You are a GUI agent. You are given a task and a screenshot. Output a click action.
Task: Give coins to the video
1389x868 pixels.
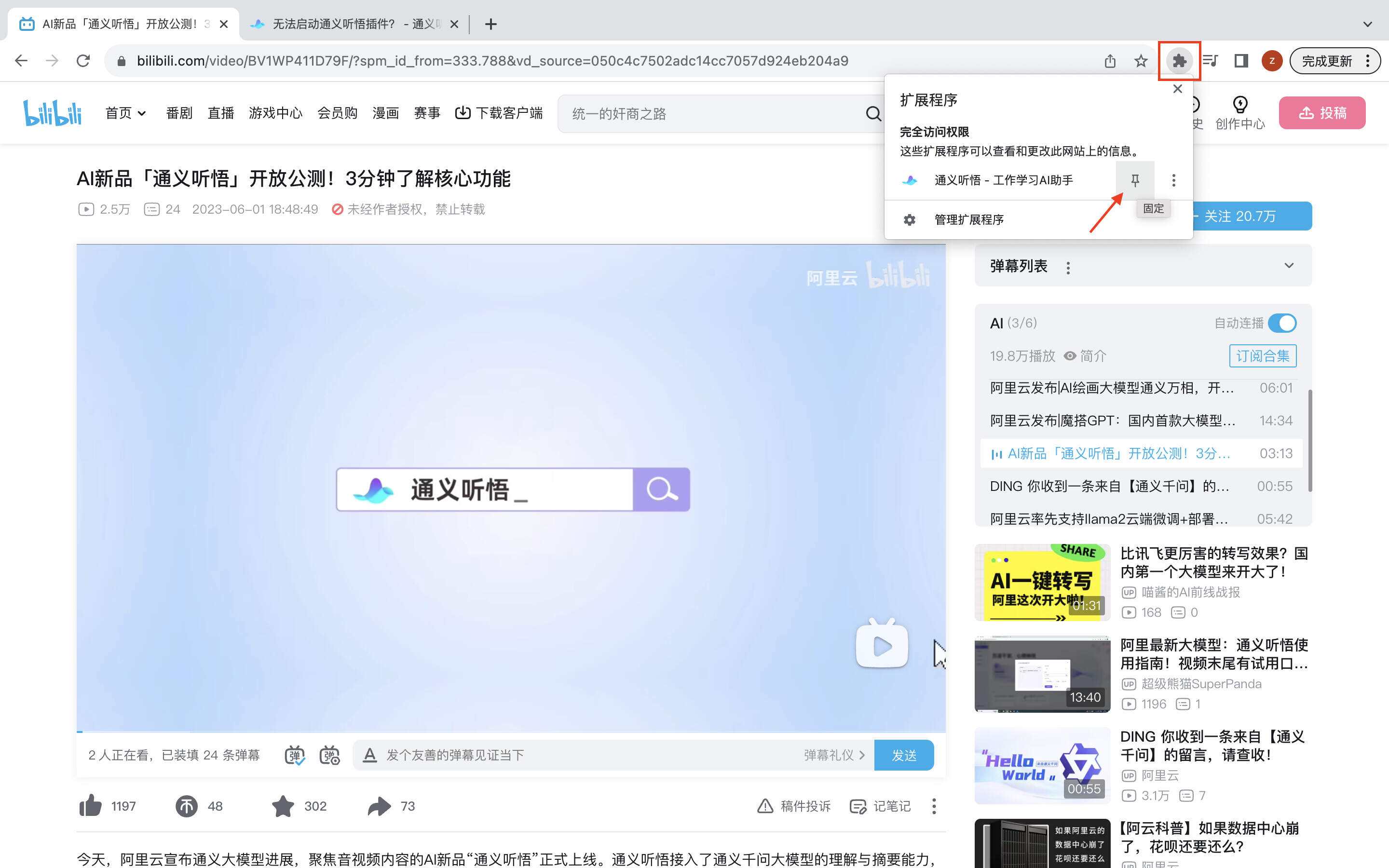pyautogui.click(x=187, y=806)
